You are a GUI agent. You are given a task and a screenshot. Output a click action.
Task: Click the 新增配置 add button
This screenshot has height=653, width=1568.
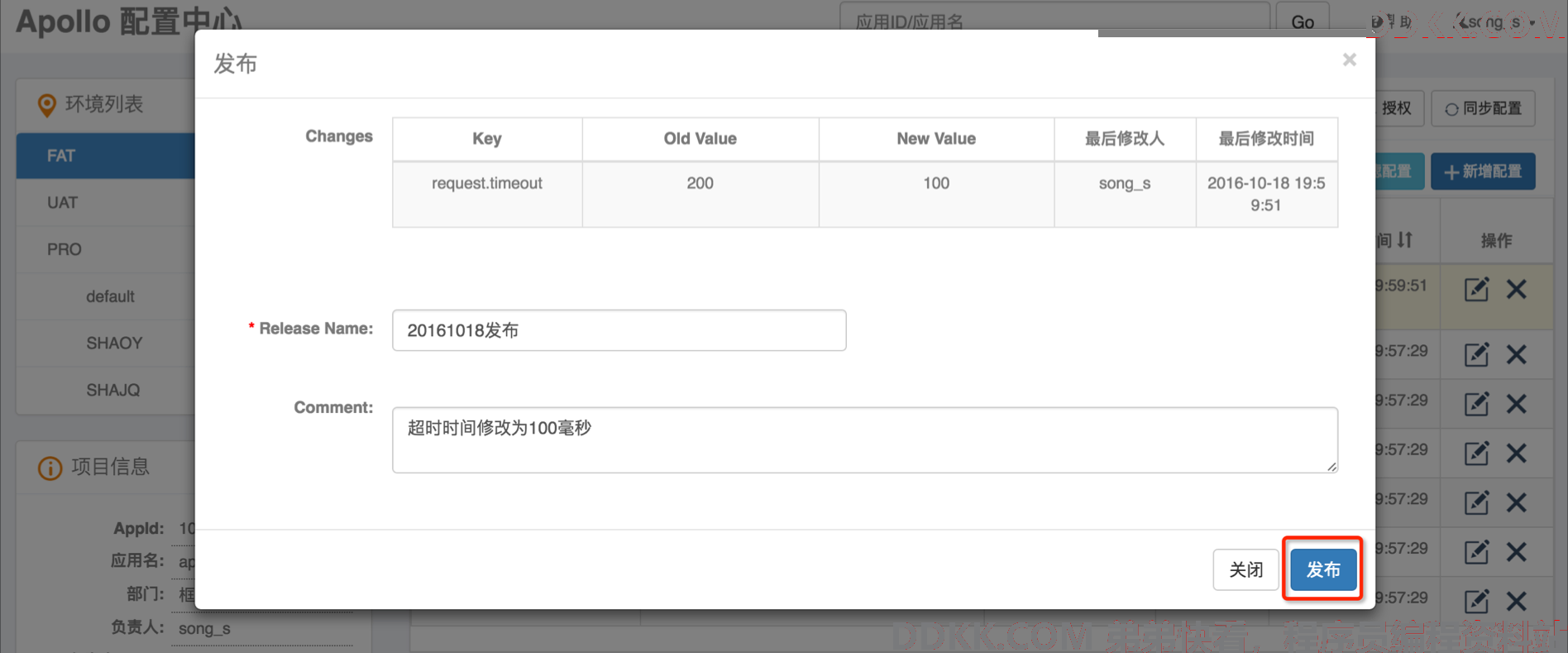pos(1483,171)
